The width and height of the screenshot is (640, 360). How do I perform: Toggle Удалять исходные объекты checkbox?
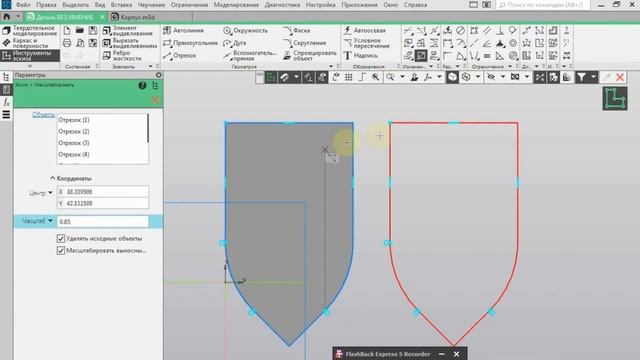click(61, 238)
